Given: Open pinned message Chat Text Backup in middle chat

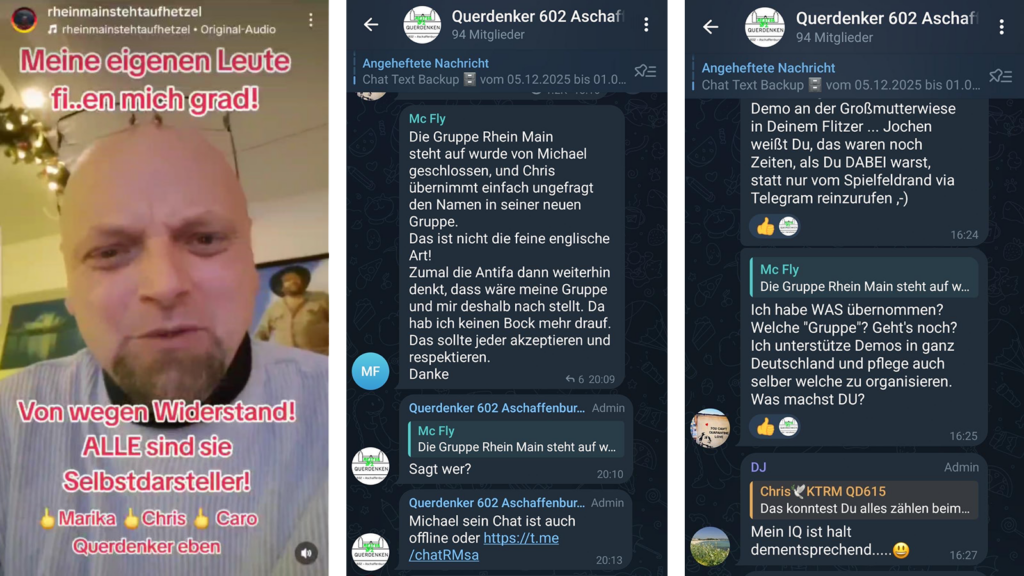Looking at the screenshot, I should (x=493, y=71).
